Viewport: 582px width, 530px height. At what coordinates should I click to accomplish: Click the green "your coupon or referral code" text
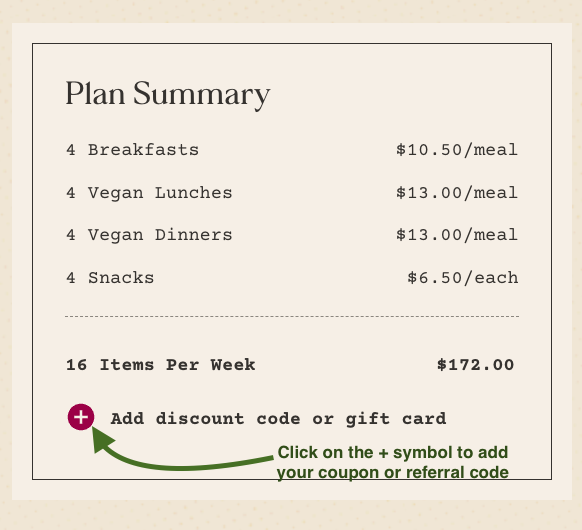393,472
